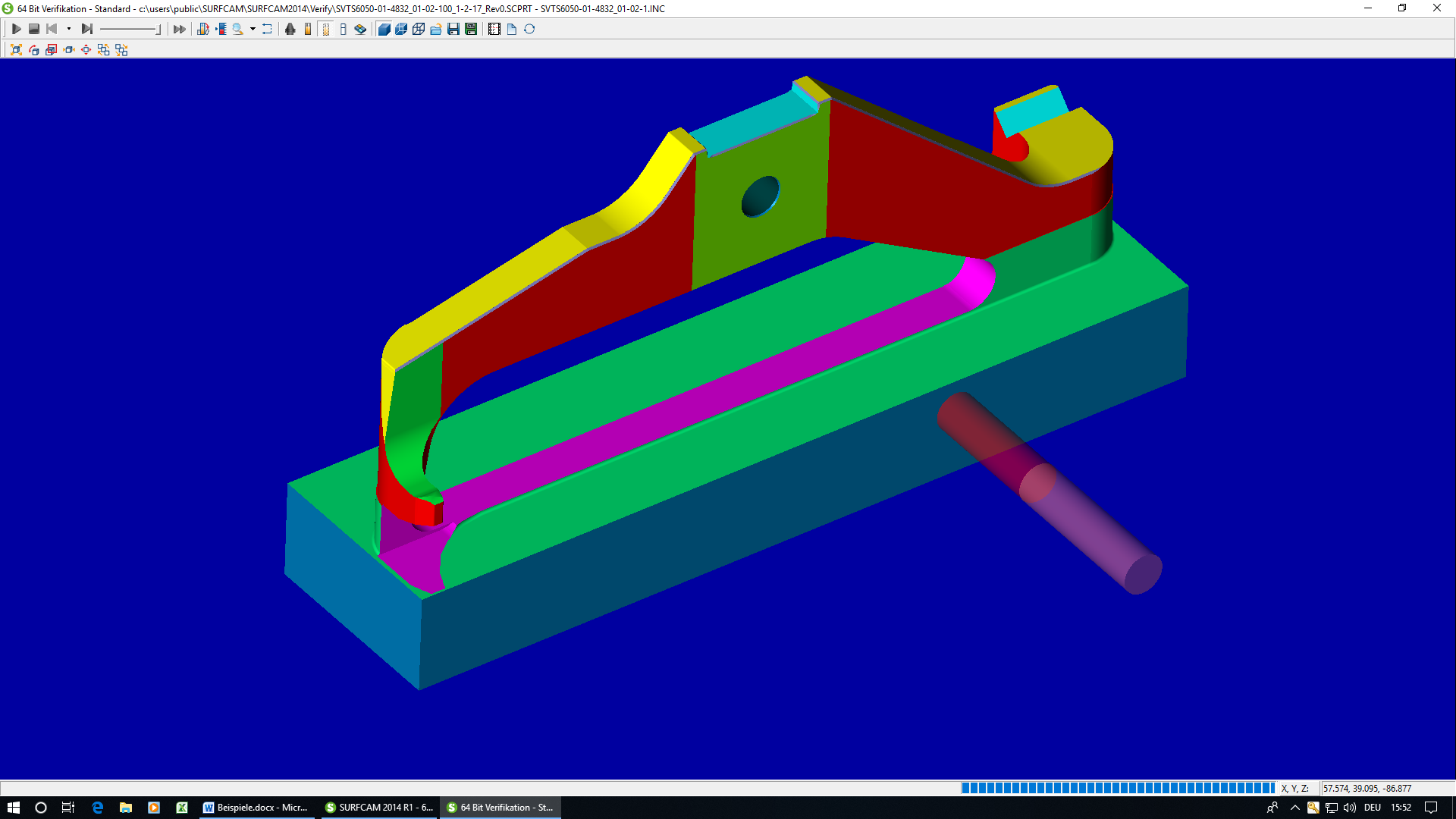The image size is (1456, 819).
Task: Click the fit-to-window view icon
Action: pos(16,49)
